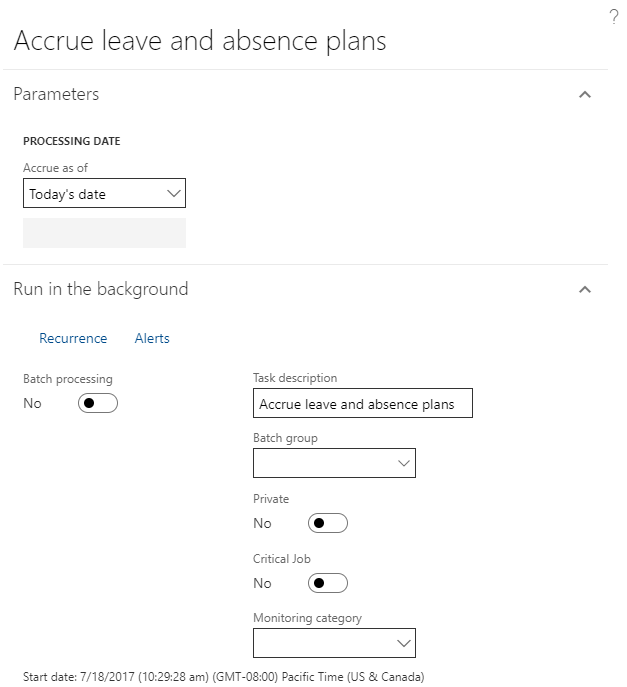This screenshot has width=627, height=687.
Task: Turn on the Private toggle
Action: point(328,523)
